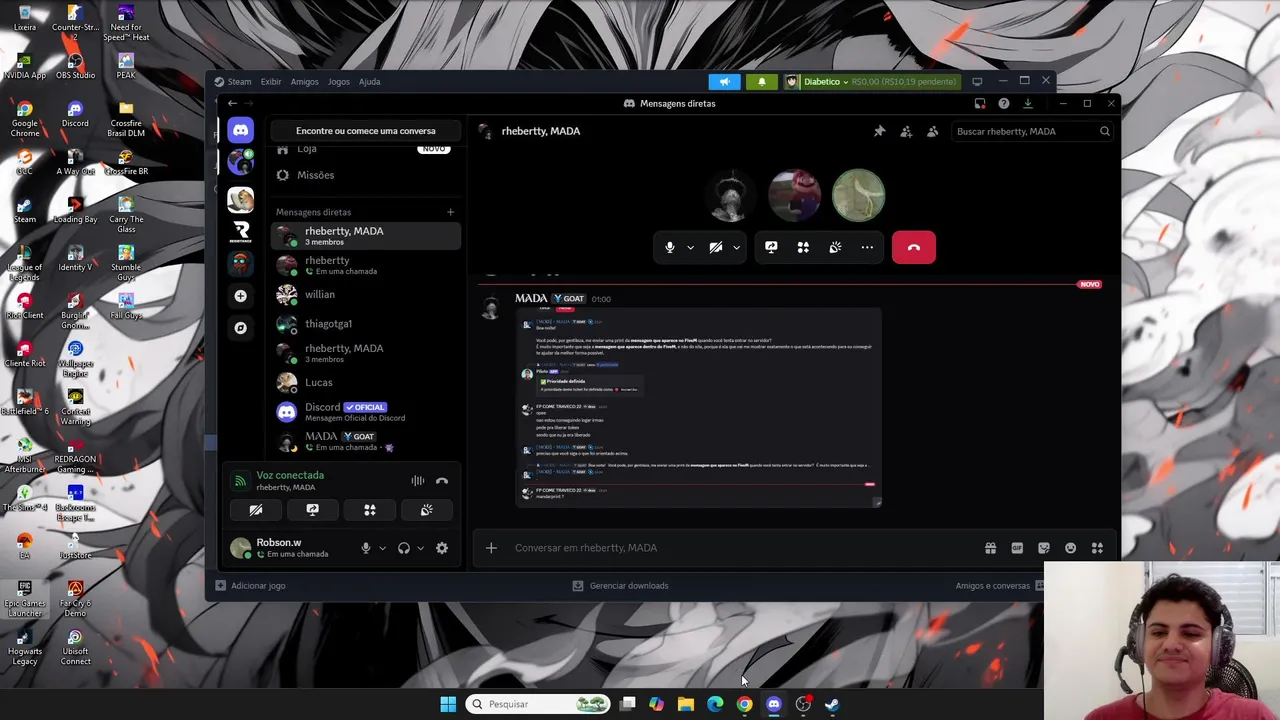Viewport: 1280px width, 720px height.
Task: Open Discord home direct messages icon
Action: pos(240,130)
